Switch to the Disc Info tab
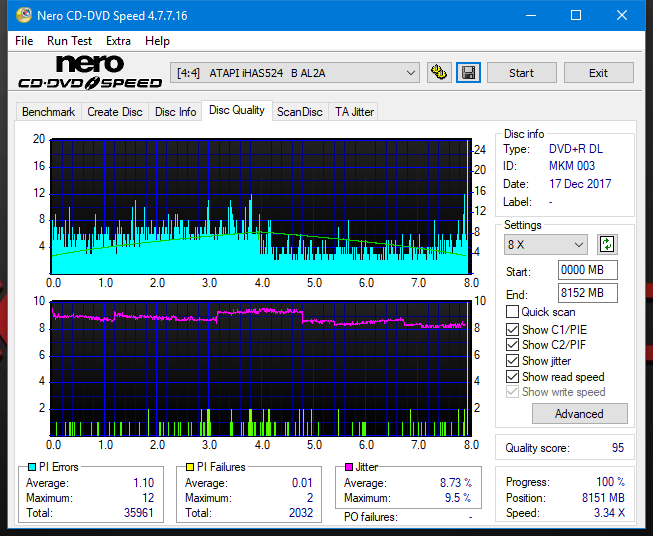Image resolution: width=653 pixels, height=536 pixels. (175, 112)
